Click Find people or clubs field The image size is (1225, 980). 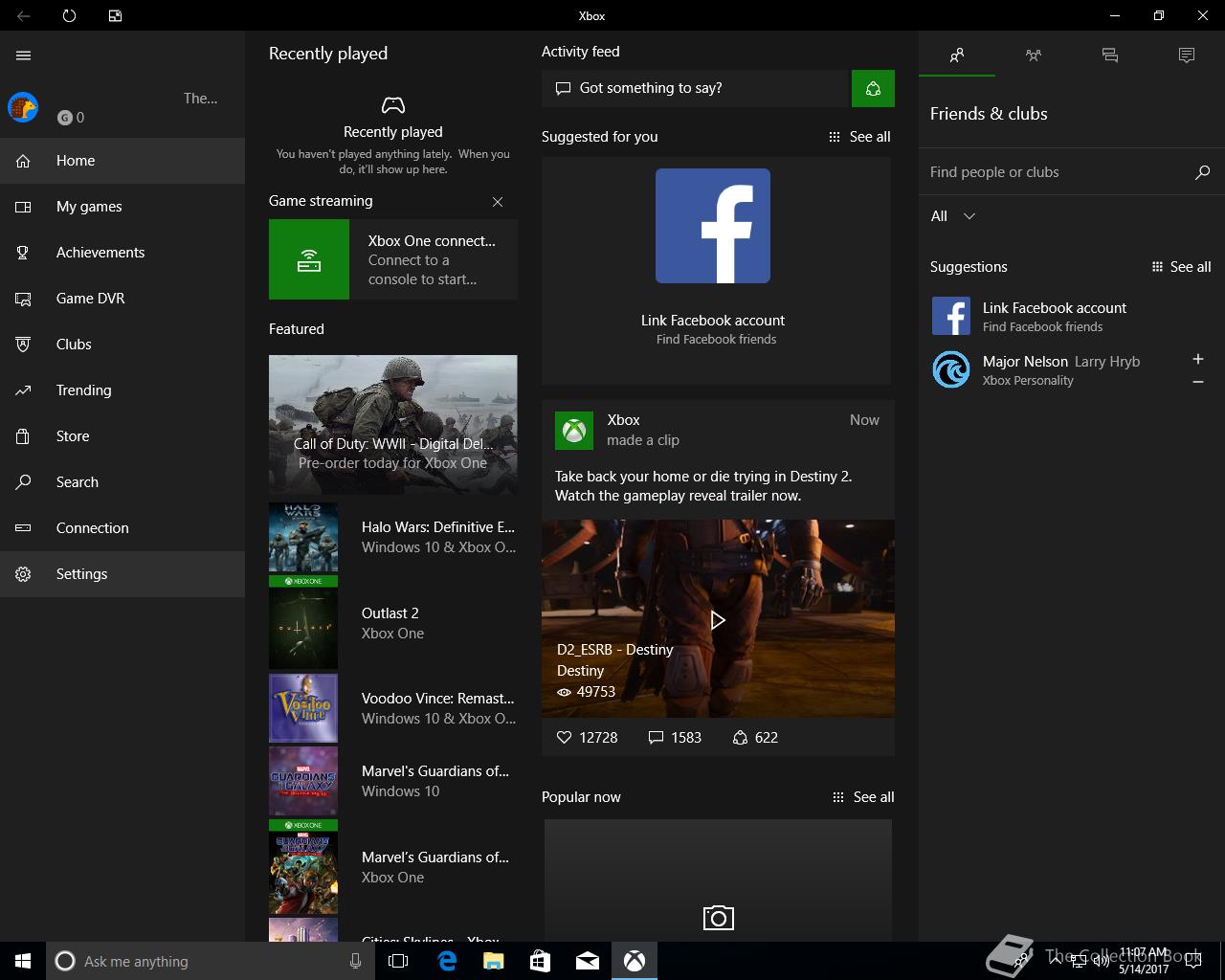pos(1053,172)
